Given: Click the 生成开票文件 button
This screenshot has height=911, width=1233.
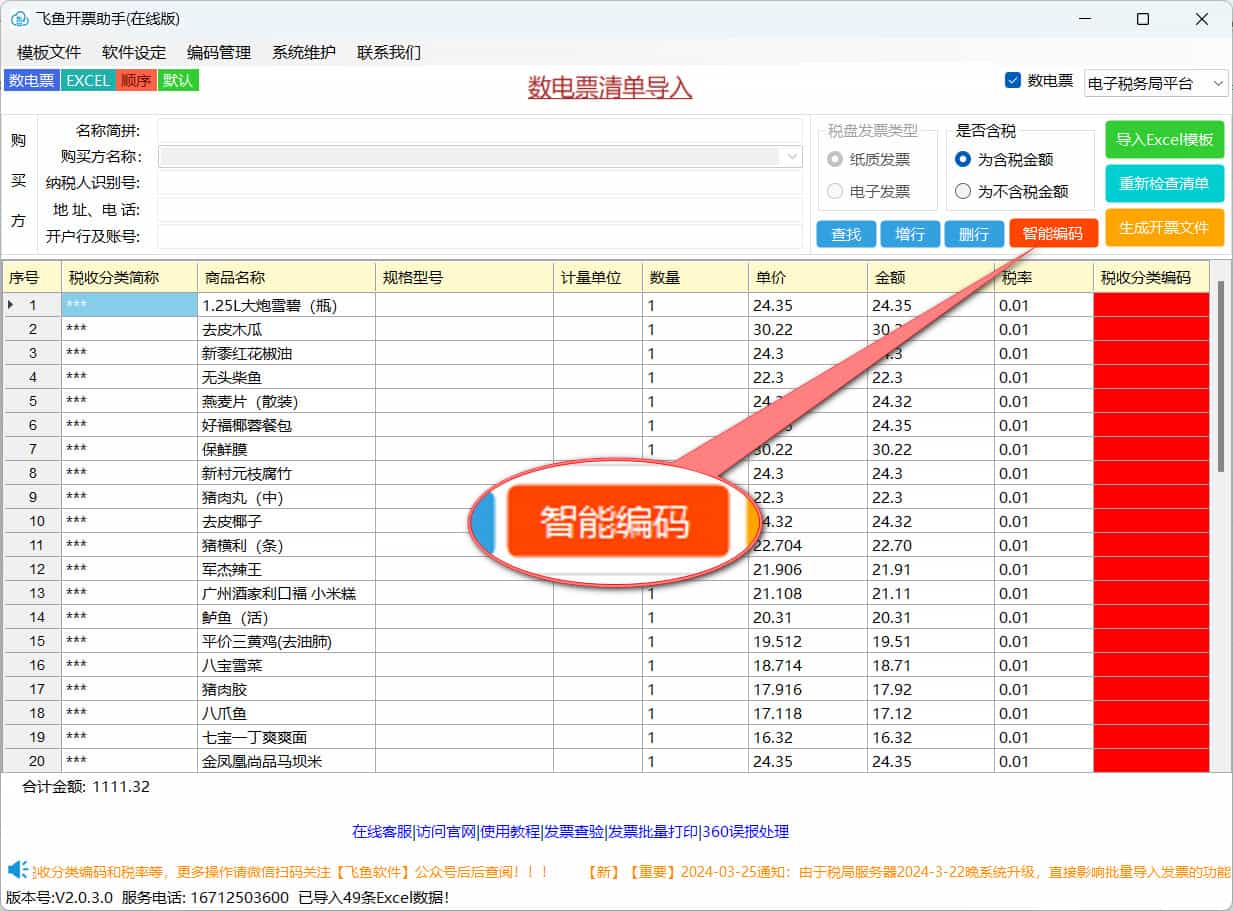Looking at the screenshot, I should point(1165,228).
